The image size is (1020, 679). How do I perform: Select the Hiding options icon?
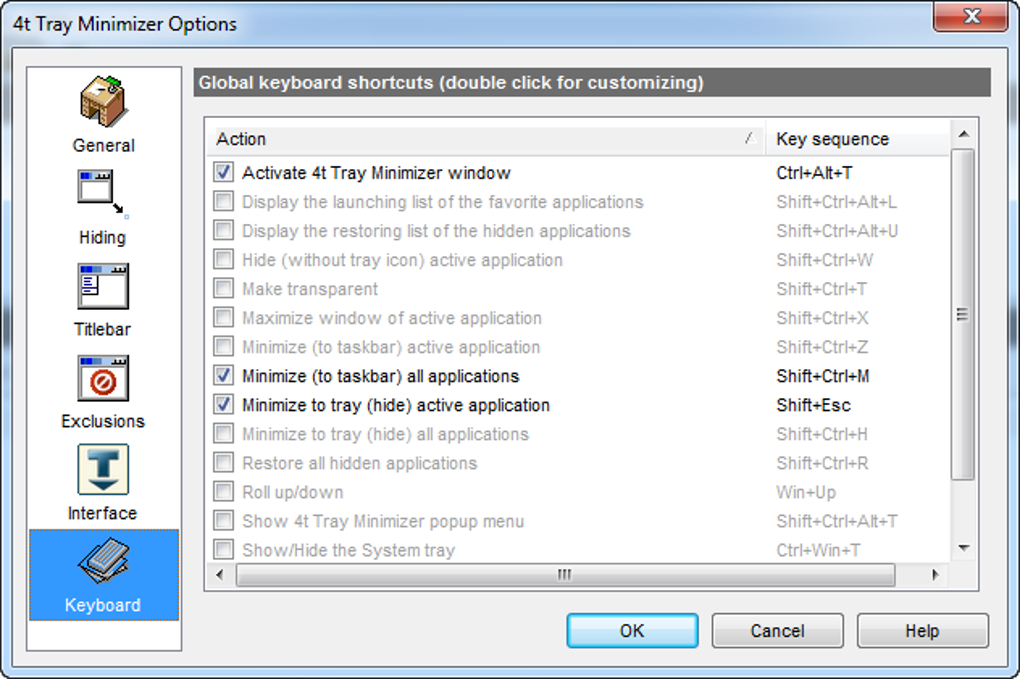coord(103,206)
